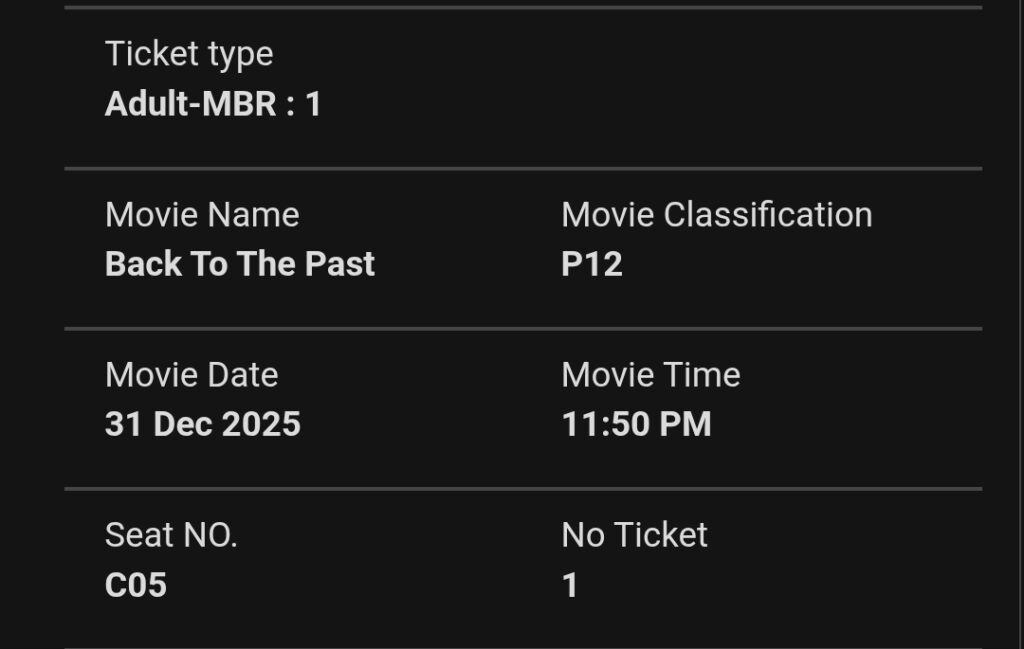Click the divider line below Adult-MBR row
The image size is (1024, 649).
click(x=523, y=169)
